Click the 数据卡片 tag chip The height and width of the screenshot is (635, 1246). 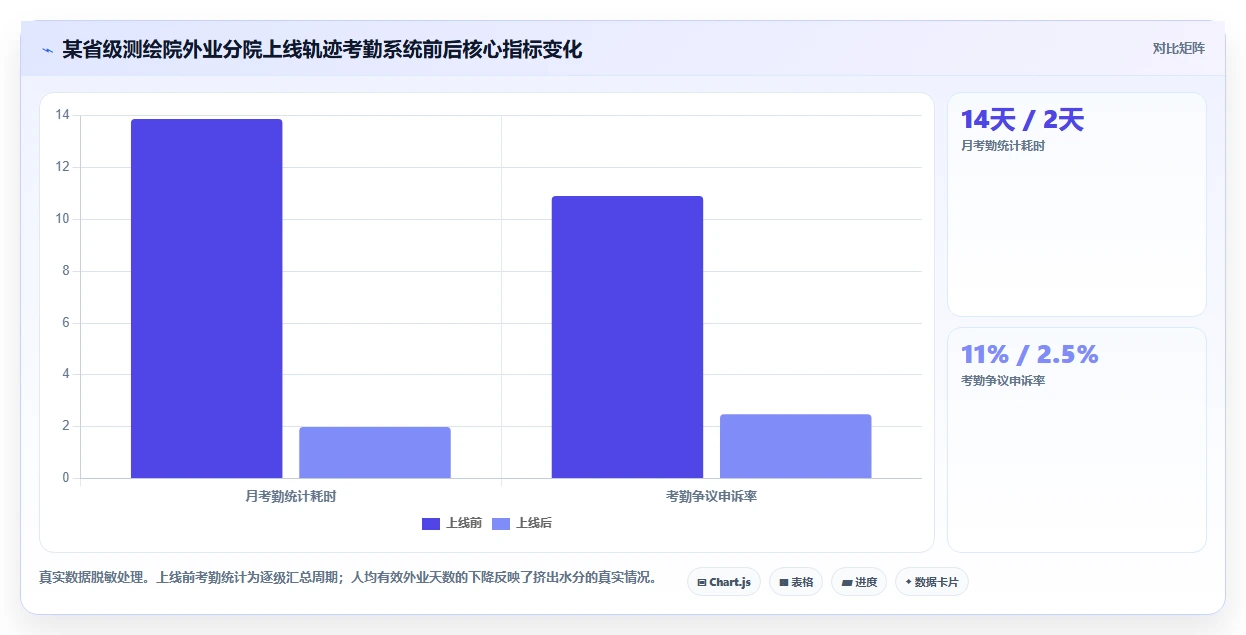[x=932, y=582]
